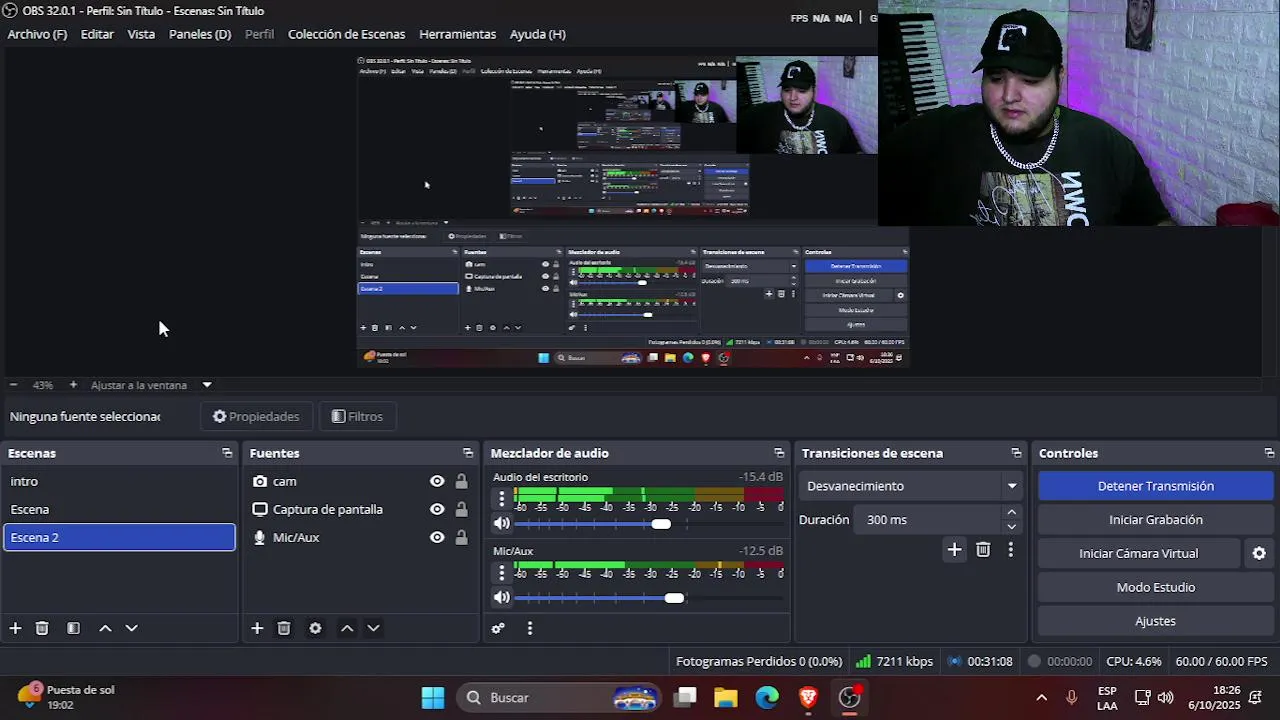Mute Audio del escritorio speaker

point(502,523)
